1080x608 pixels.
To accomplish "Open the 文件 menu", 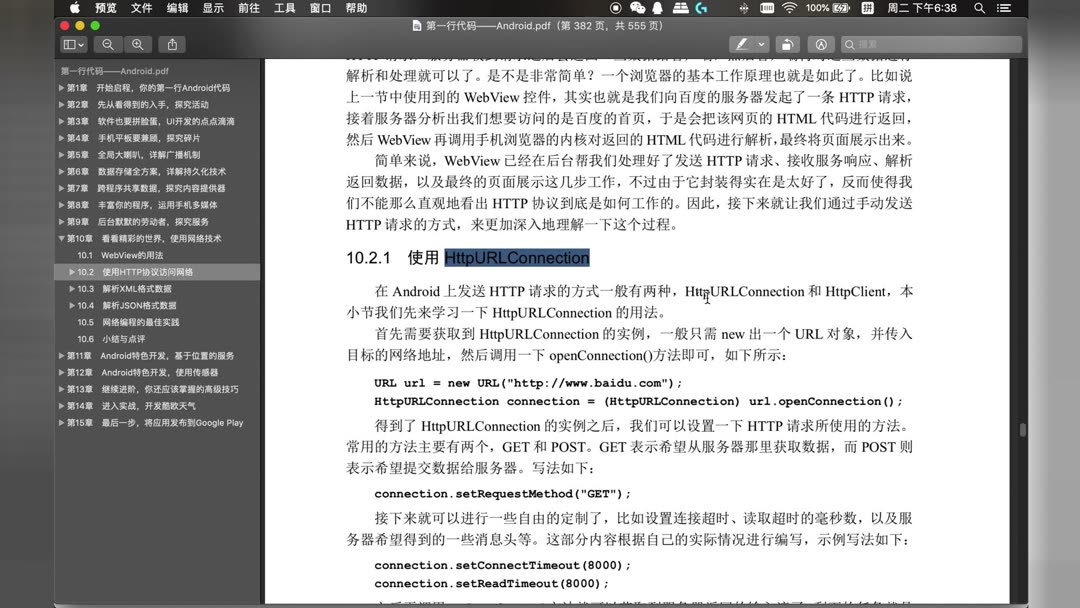I will click(140, 8).
